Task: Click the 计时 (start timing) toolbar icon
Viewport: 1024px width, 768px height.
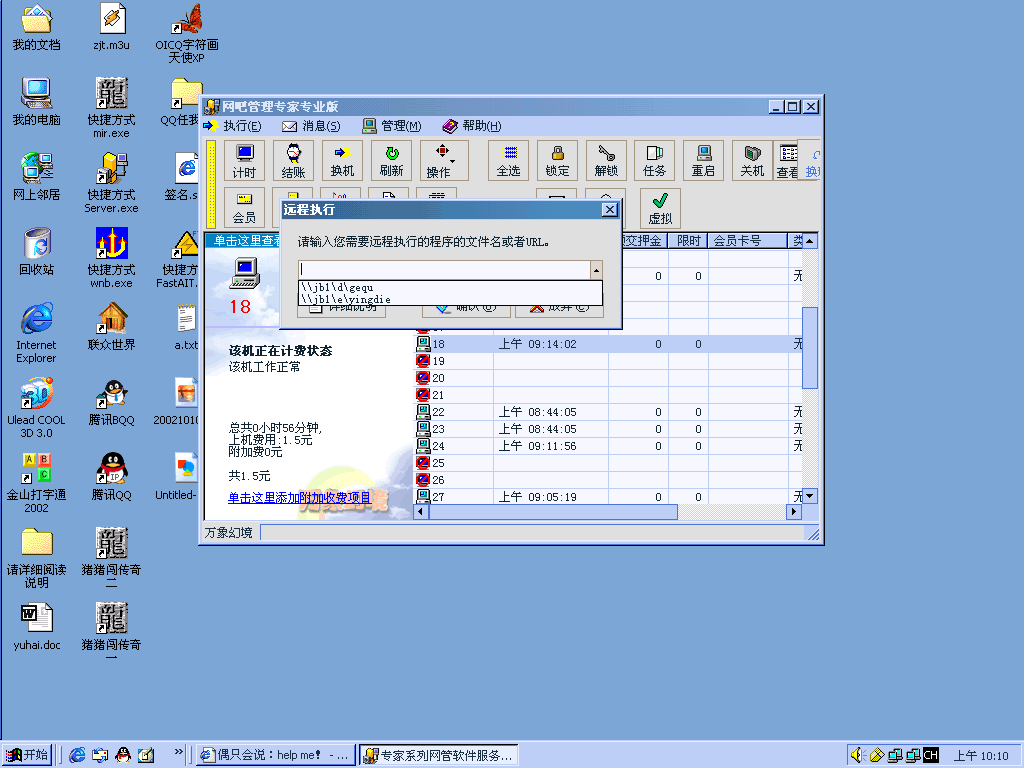Action: [x=244, y=160]
